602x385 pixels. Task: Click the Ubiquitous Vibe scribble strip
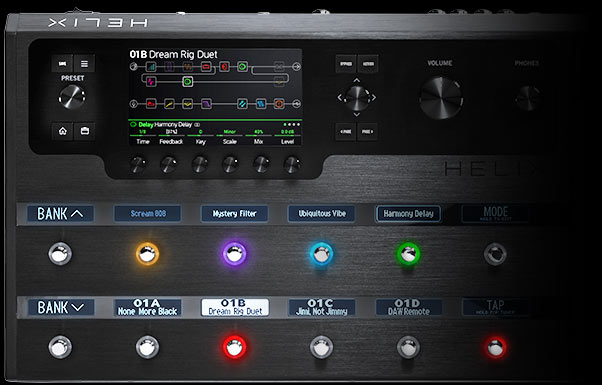(321, 213)
